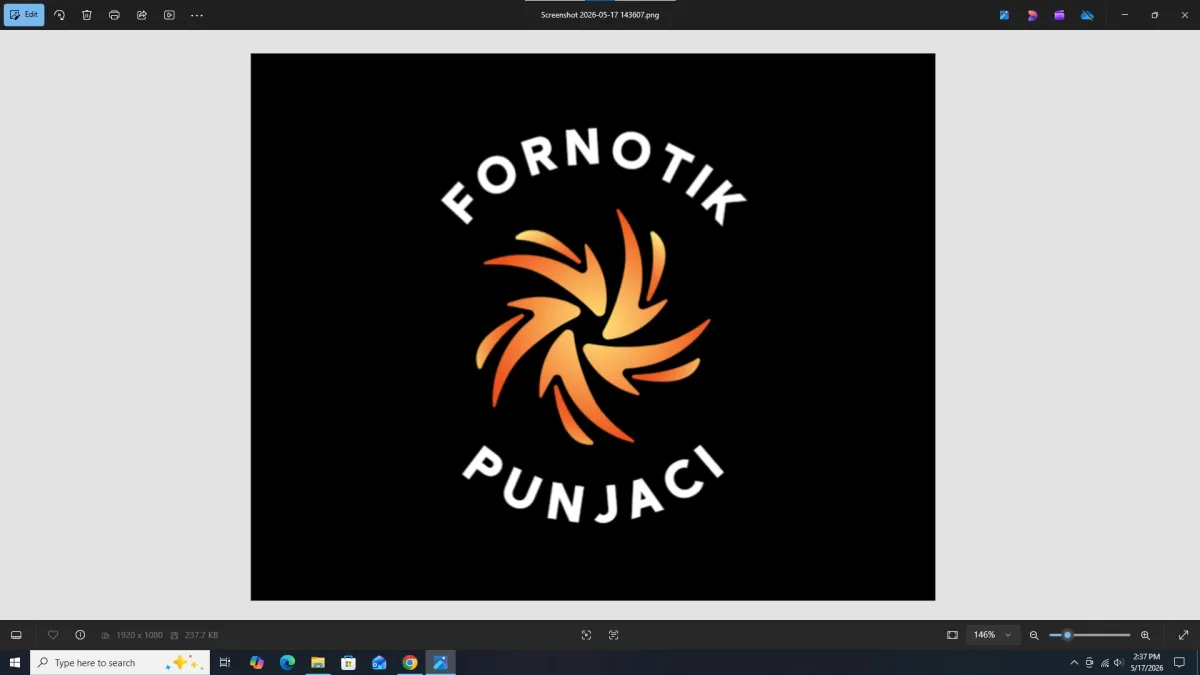Zoom in with the plus magnifier icon
This screenshot has width=1200, height=675.
pos(1145,635)
